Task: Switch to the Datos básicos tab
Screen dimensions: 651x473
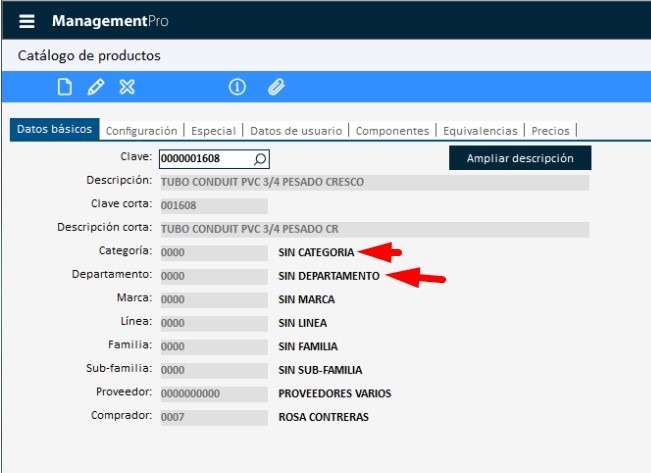Action: tap(55, 130)
